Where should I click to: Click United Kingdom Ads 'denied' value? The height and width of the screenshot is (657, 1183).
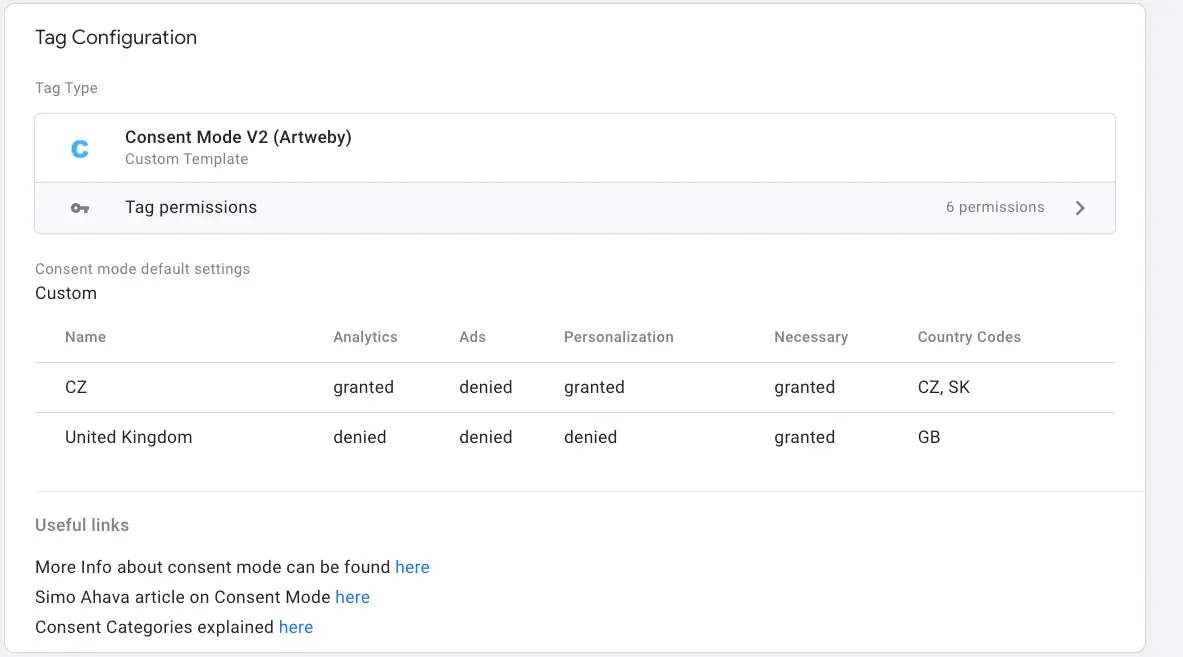click(486, 437)
